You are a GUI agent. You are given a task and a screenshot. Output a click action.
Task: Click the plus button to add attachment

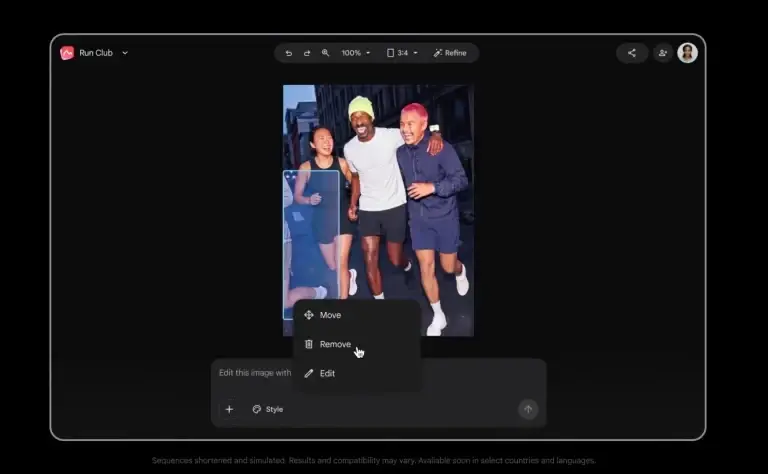229,409
